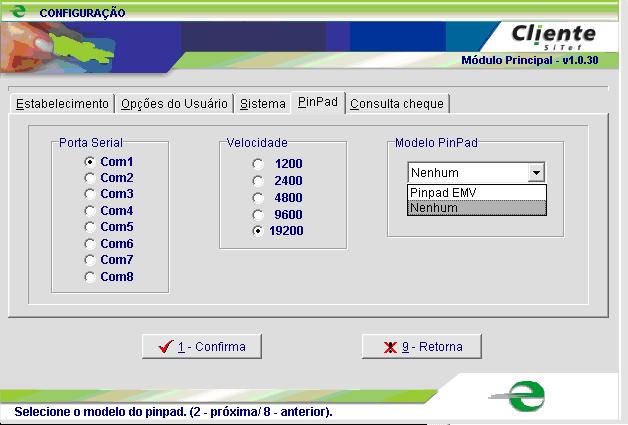Set speed to 1200
This screenshot has height=425, width=628.
coord(259,163)
